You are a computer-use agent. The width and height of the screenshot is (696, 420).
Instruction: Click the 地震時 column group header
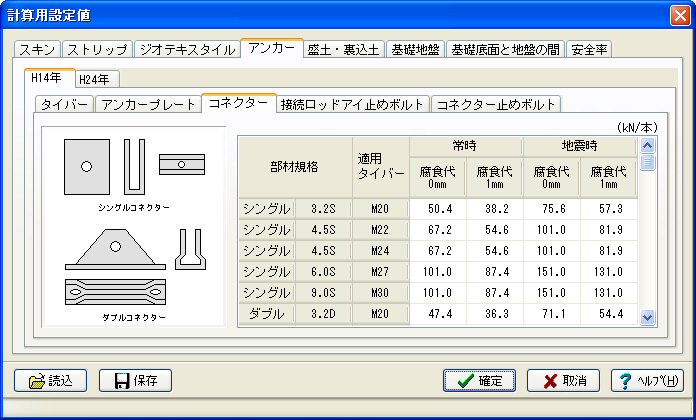pyautogui.click(x=580, y=146)
